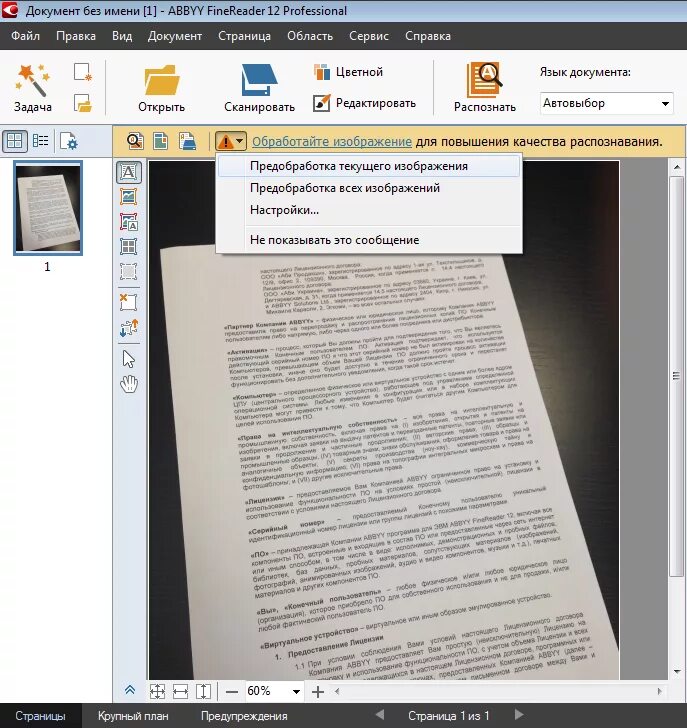Open the Сервис menu
The width and height of the screenshot is (687, 728).
pyautogui.click(x=369, y=36)
